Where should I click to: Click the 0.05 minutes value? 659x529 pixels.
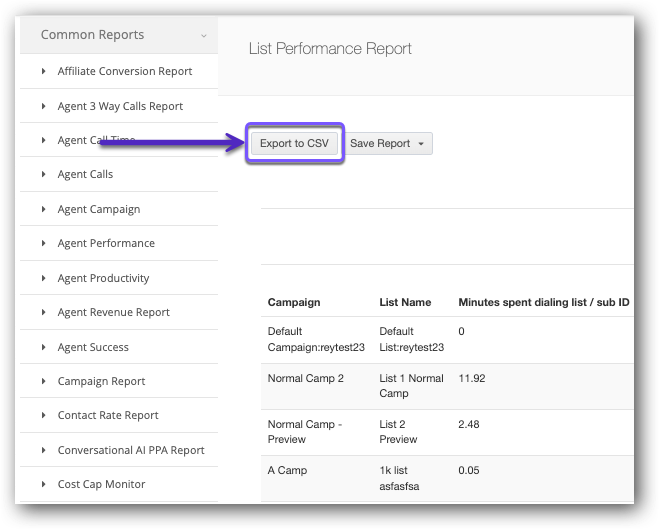click(x=469, y=470)
